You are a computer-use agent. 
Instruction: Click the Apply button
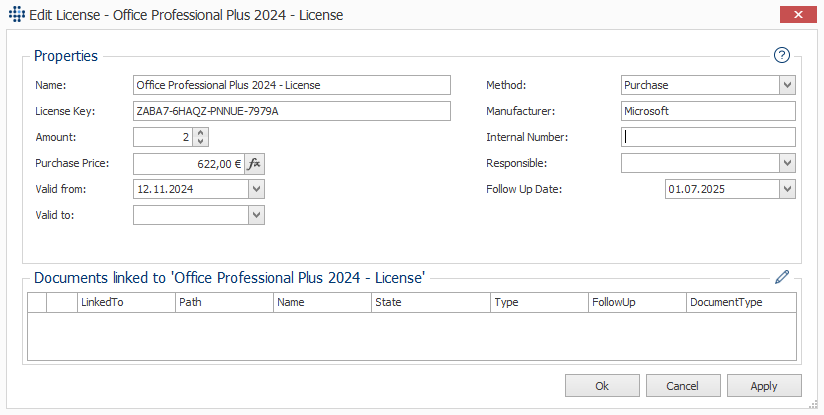tap(764, 386)
